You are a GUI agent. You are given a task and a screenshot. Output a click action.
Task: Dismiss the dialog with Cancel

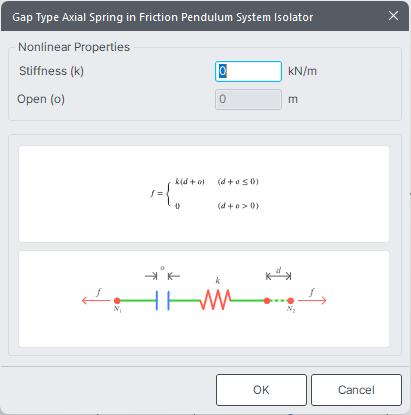356,390
